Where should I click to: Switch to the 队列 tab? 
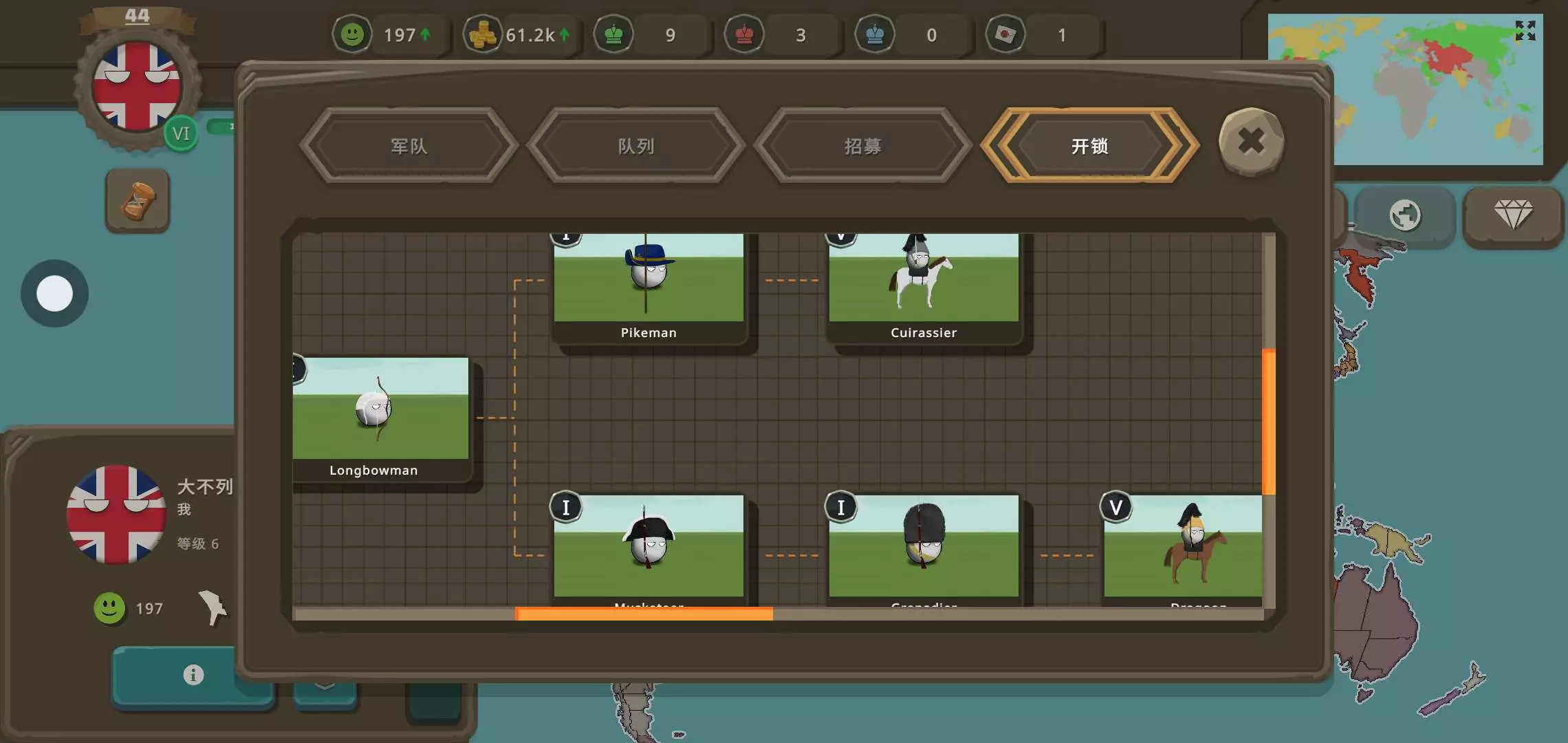point(636,146)
